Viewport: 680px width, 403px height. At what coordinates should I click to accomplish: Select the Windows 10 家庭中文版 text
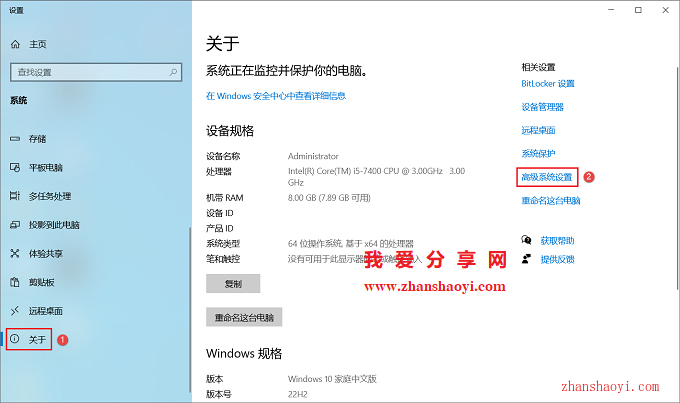tap(332, 379)
